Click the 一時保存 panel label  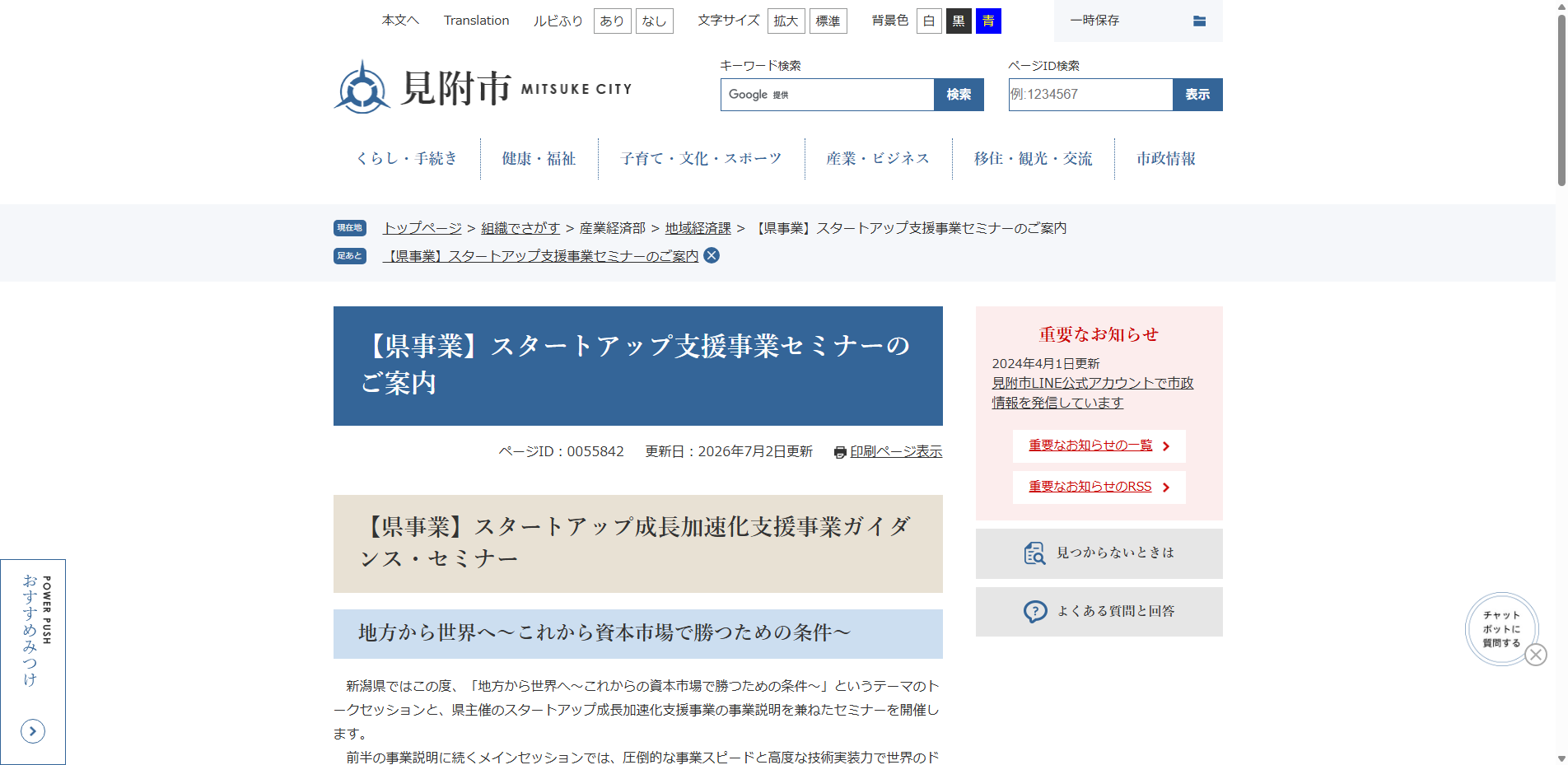pos(1094,21)
